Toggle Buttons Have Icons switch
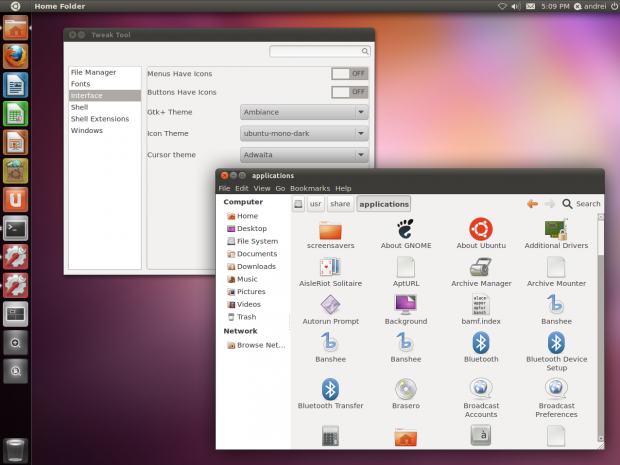The height and width of the screenshot is (465, 620). 350,92
